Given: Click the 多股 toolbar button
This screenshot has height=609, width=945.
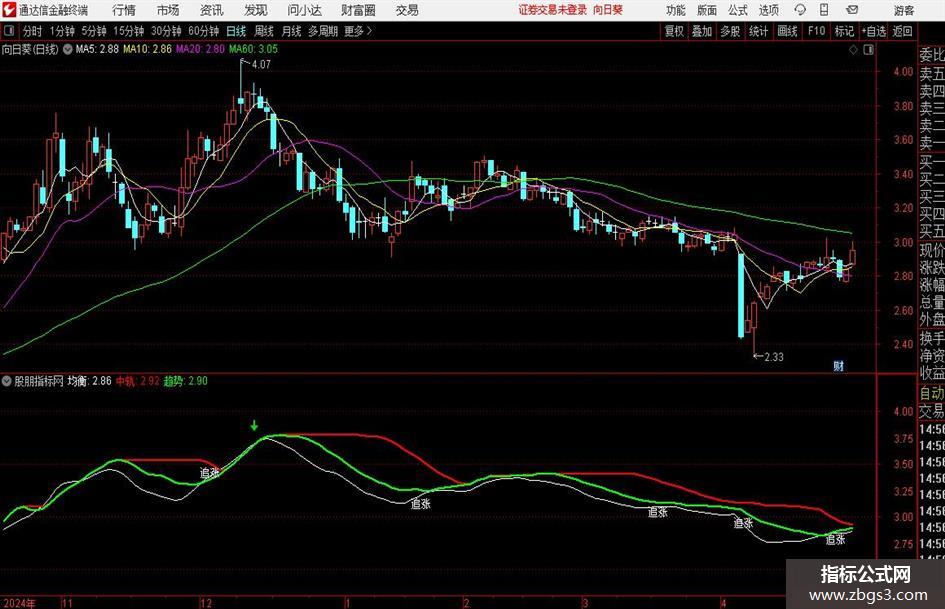Looking at the screenshot, I should [730, 31].
